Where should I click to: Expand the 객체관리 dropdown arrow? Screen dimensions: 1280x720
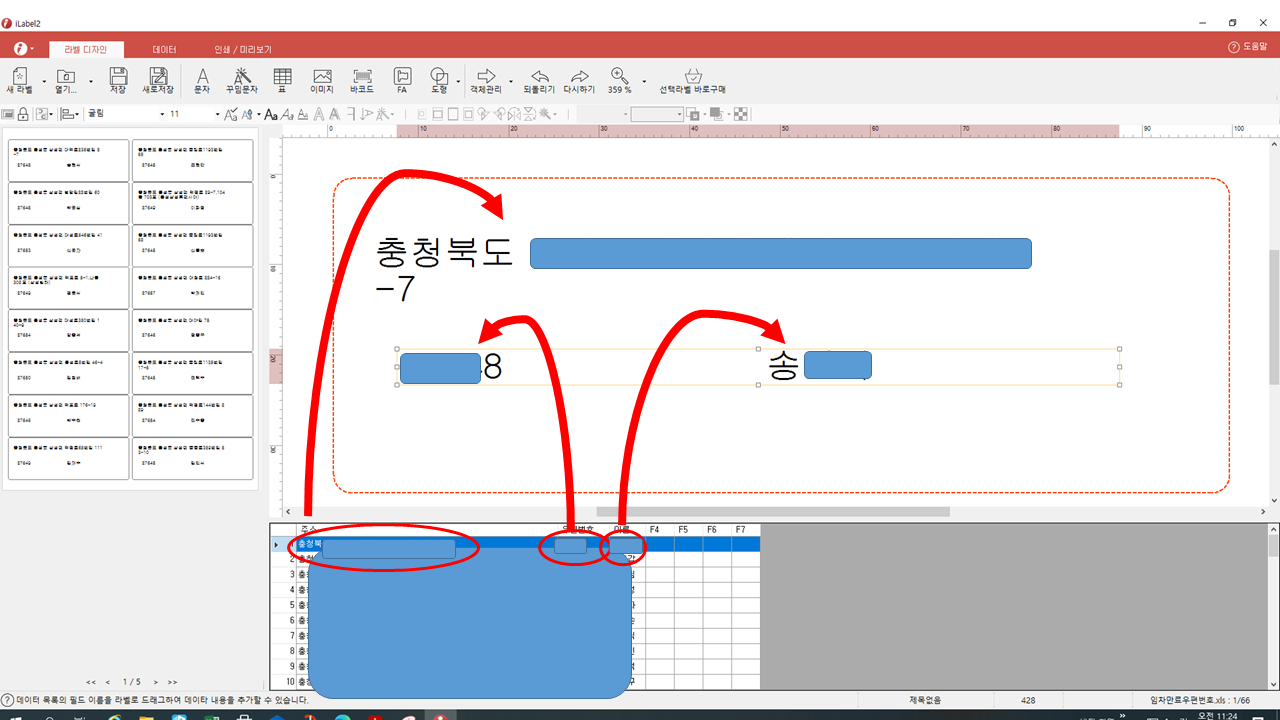(511, 81)
